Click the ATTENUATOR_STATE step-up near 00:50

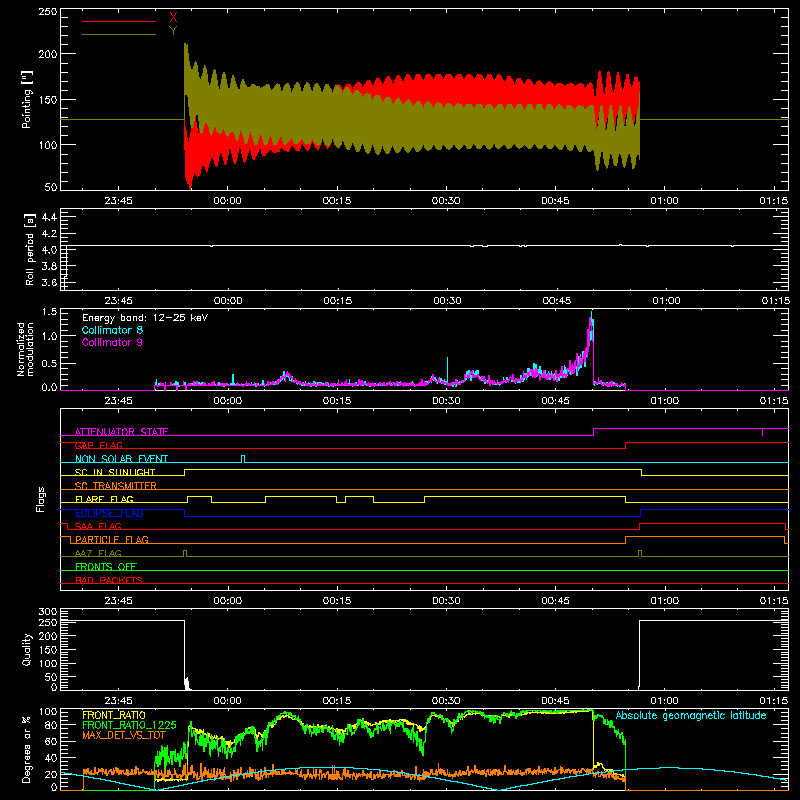click(x=593, y=432)
